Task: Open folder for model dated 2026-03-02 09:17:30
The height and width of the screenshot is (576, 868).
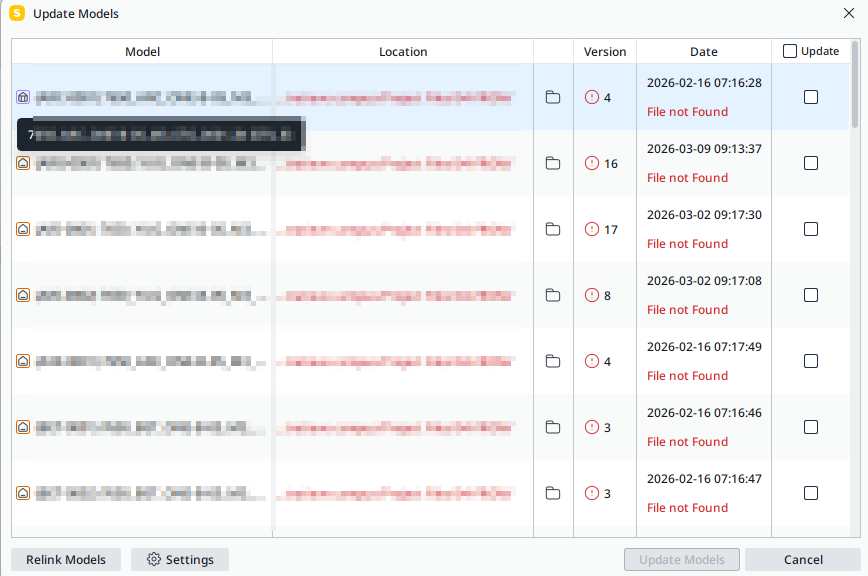Action: (x=552, y=229)
